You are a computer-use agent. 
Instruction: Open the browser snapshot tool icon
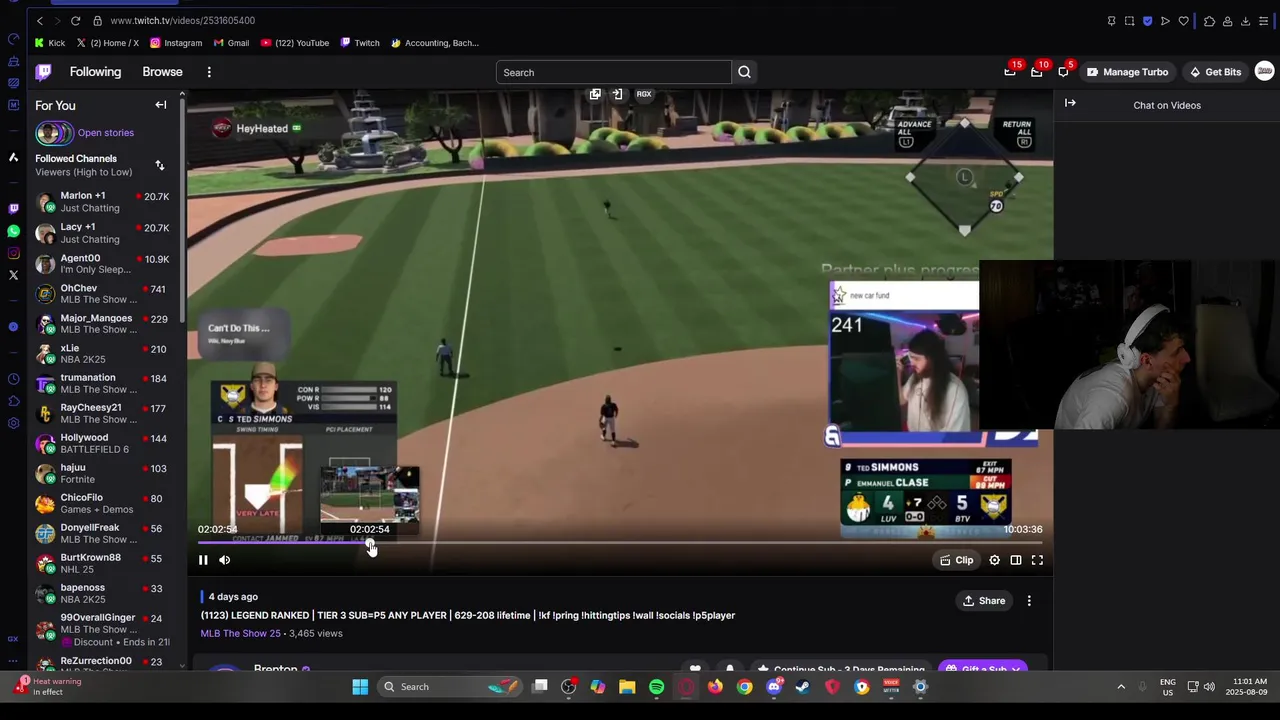(x=1129, y=21)
